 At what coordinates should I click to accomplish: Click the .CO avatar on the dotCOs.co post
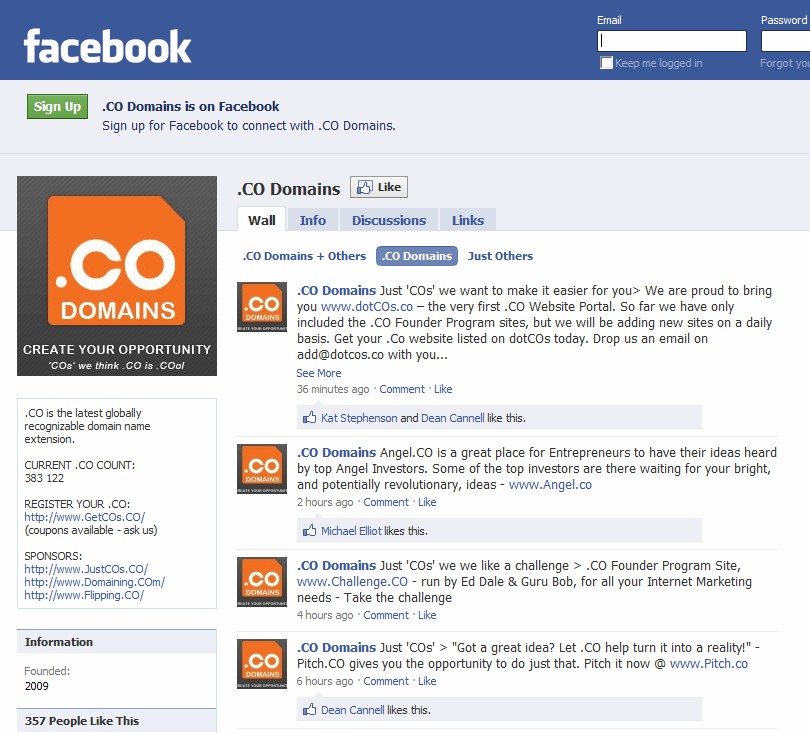pos(262,307)
